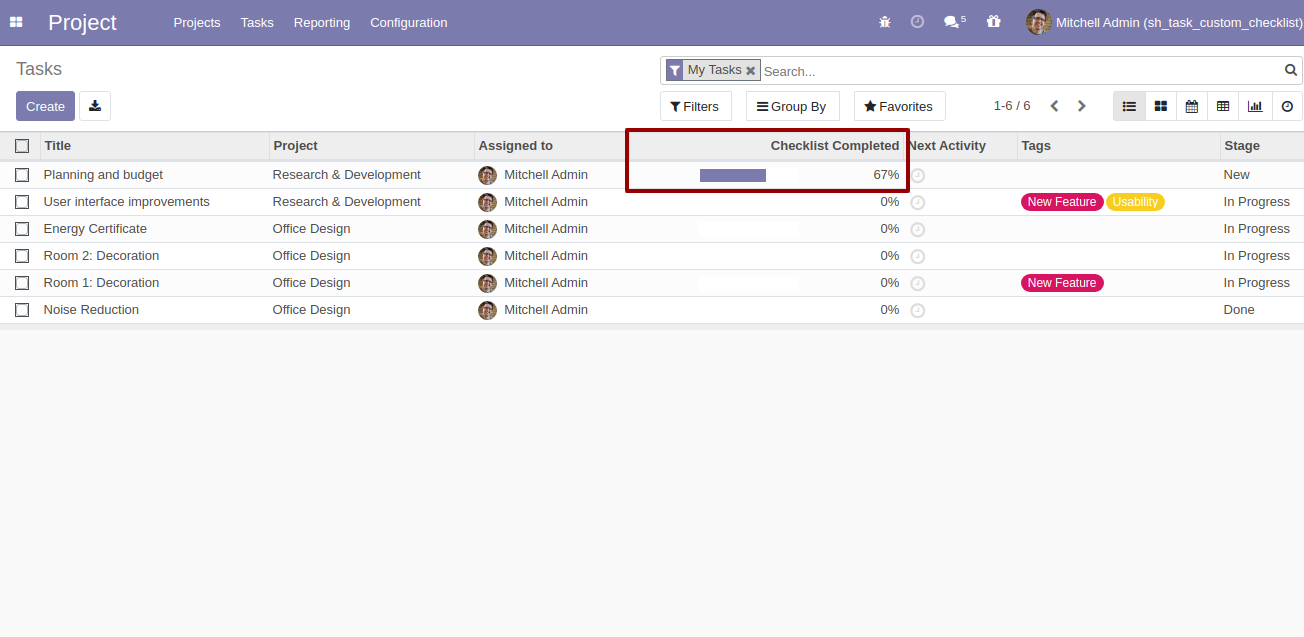Screen dimensions: 1304x637
Task: Click the Usability tag
Action: click(1135, 202)
